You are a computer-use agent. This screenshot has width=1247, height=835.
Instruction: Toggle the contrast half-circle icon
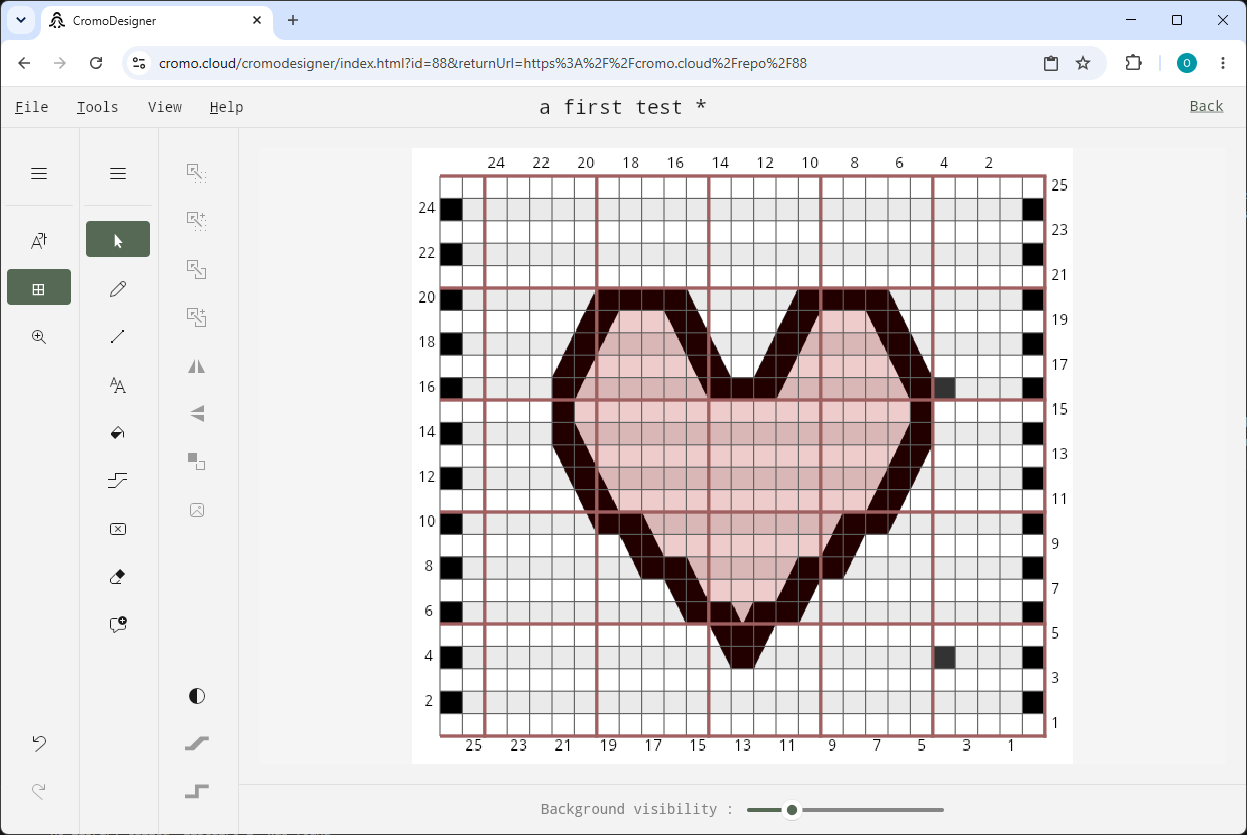(x=197, y=696)
